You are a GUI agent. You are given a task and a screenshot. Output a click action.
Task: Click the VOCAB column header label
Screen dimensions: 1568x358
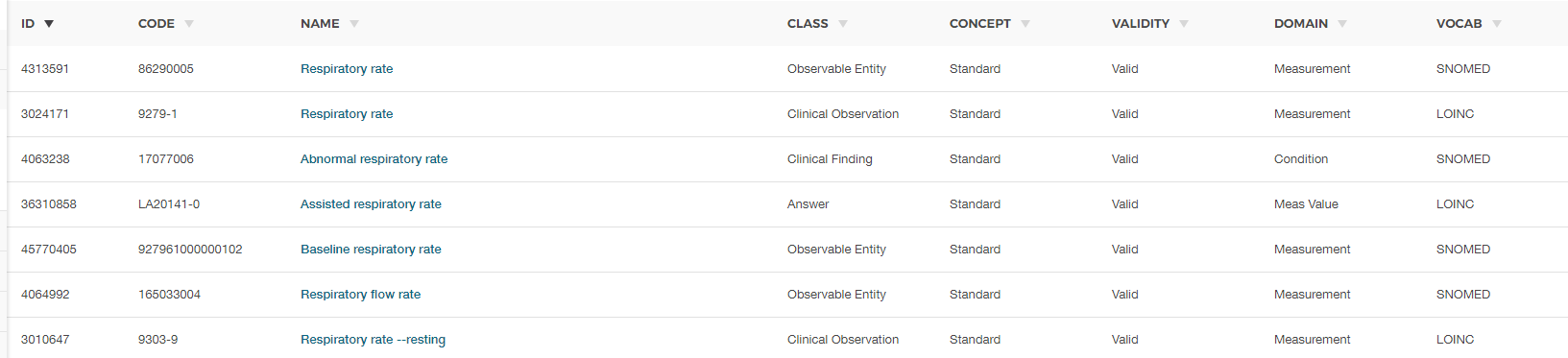coord(1459,24)
